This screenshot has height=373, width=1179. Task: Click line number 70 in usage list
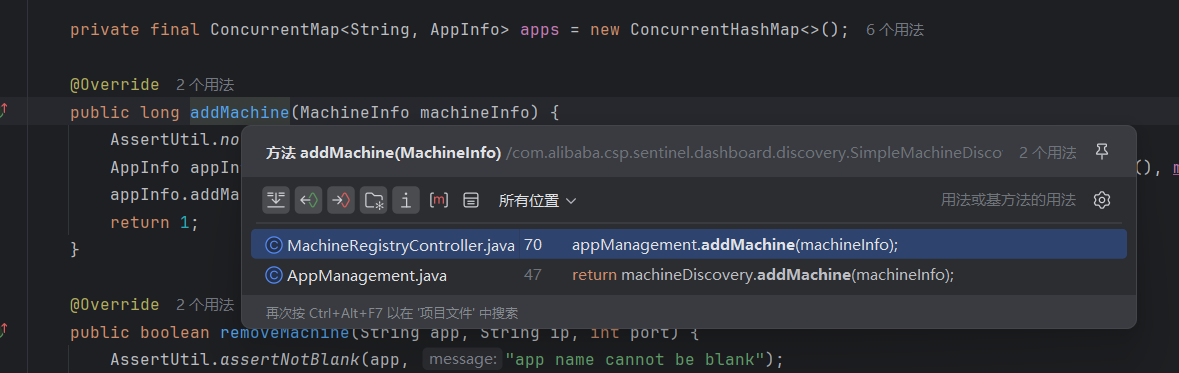click(x=533, y=245)
